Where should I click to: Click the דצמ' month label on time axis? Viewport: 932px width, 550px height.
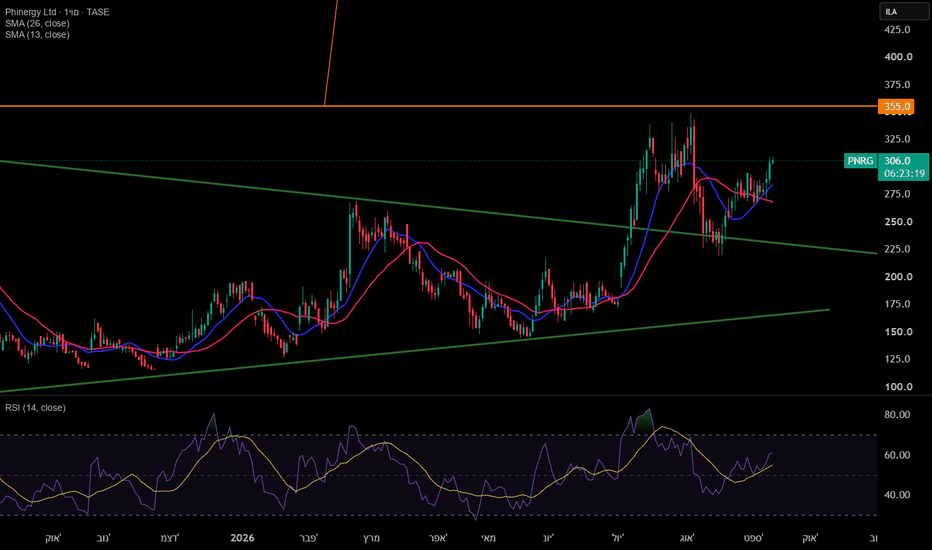[x=169, y=538]
